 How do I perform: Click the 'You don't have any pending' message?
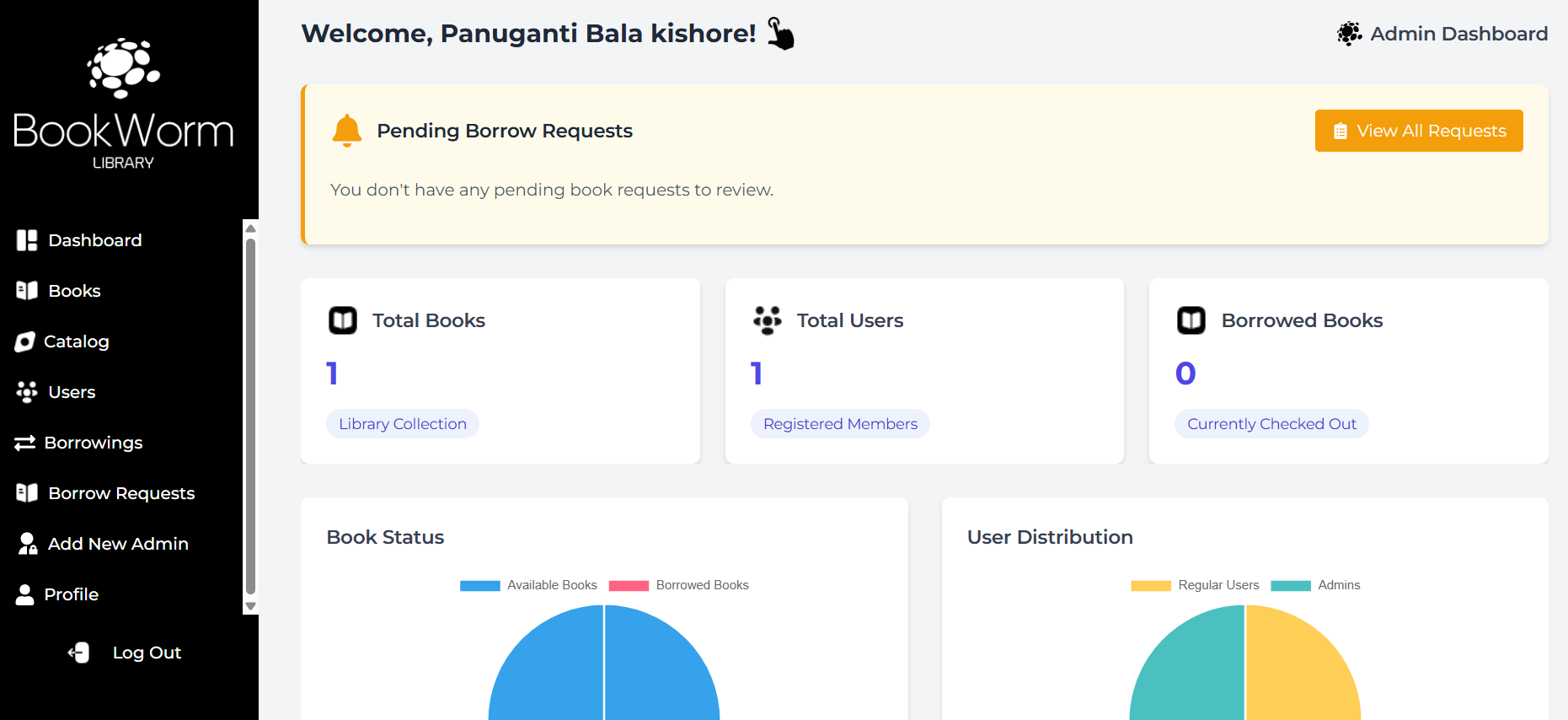[x=552, y=190]
